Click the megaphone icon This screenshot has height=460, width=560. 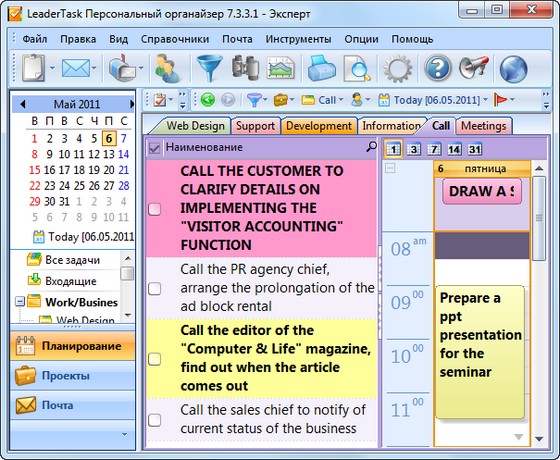[474, 67]
